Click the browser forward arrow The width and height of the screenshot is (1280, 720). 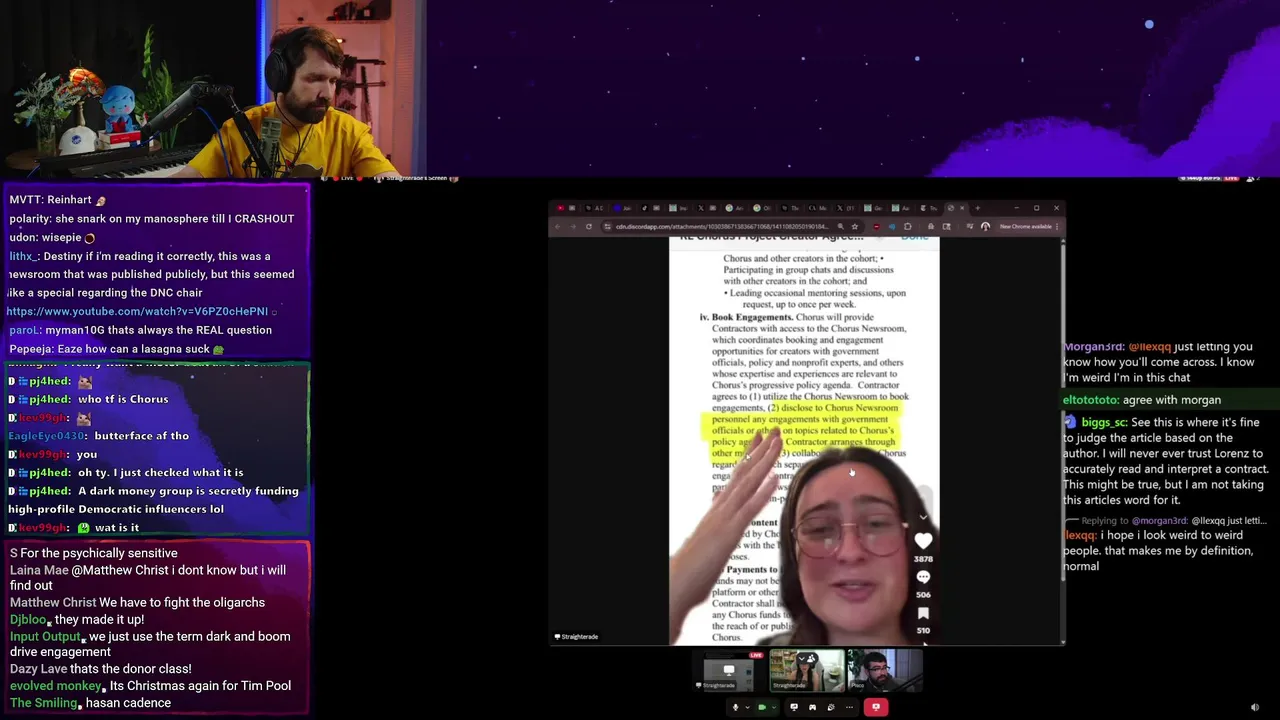point(573,227)
